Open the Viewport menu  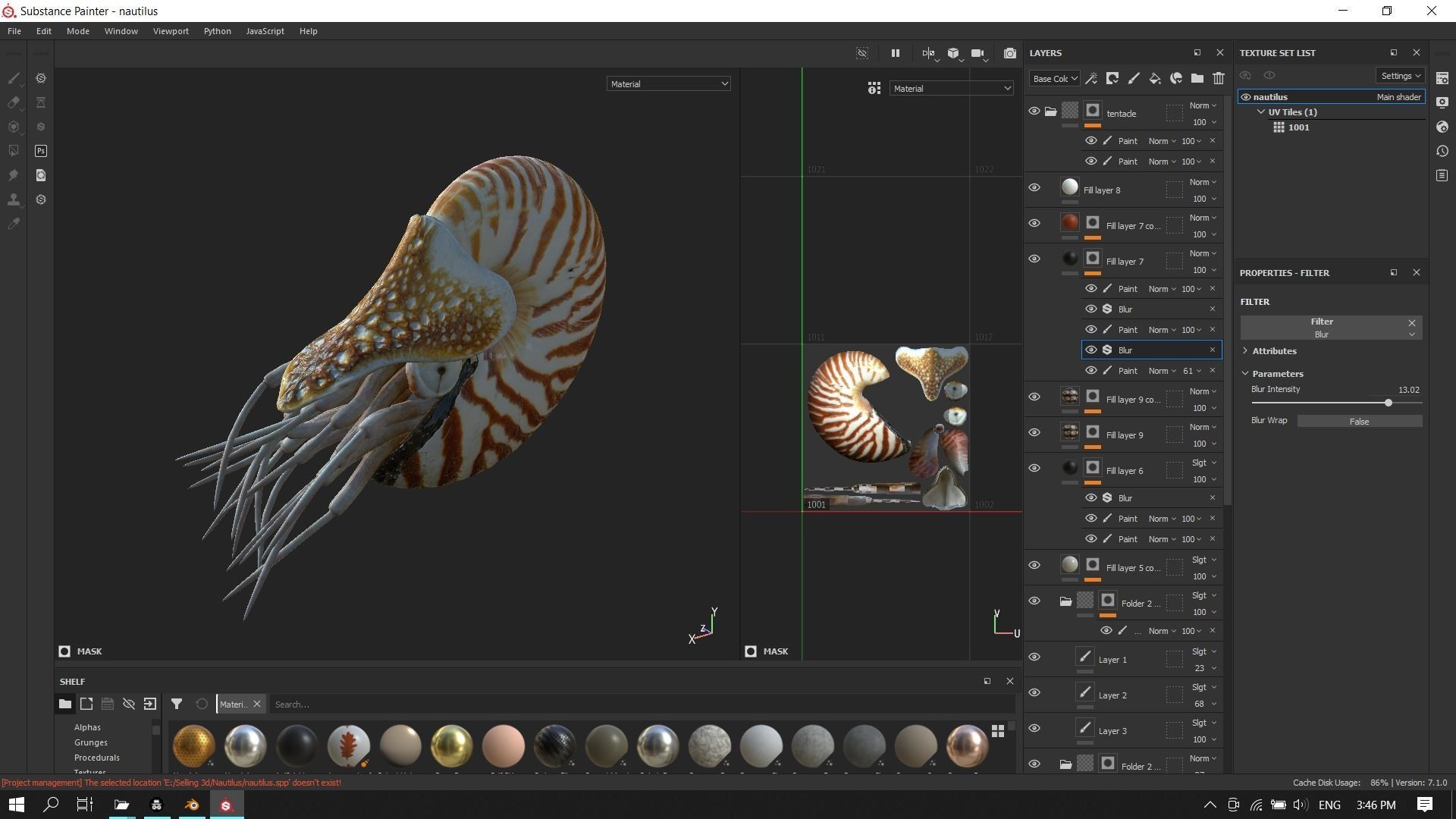171,31
